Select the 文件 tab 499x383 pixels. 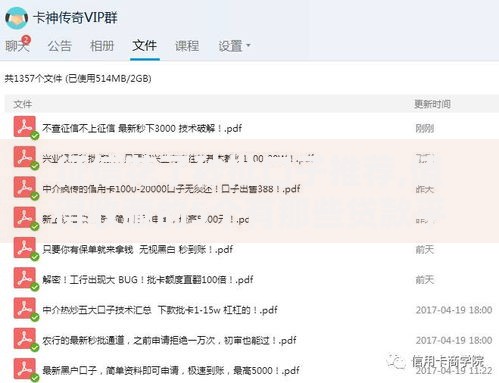pyautogui.click(x=144, y=45)
